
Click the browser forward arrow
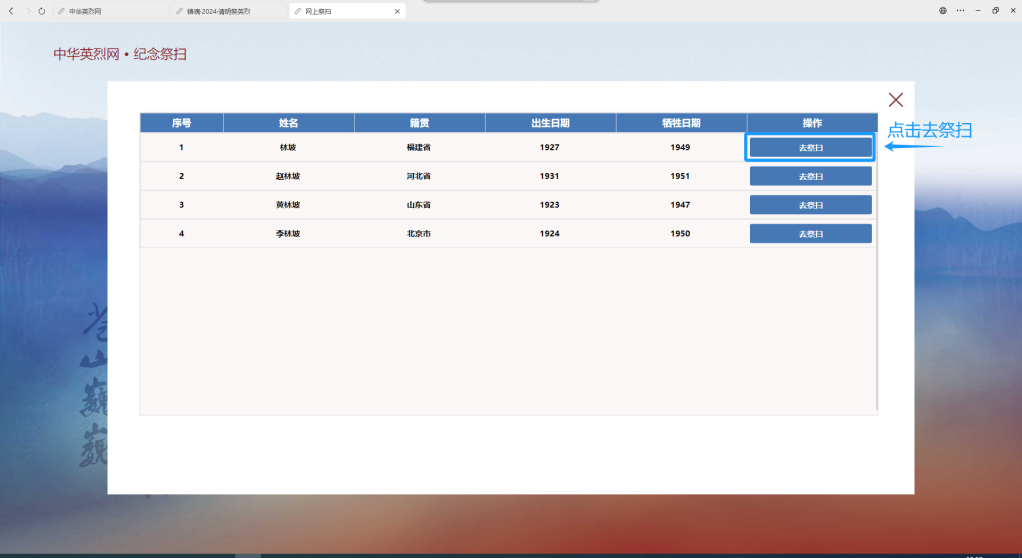27,11
